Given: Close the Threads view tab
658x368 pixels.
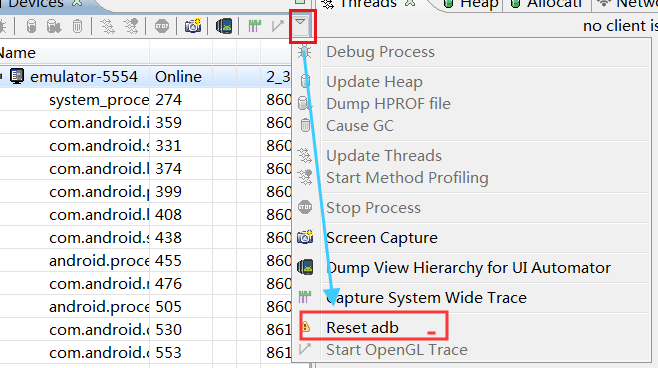Looking at the screenshot, I should 410,3.
